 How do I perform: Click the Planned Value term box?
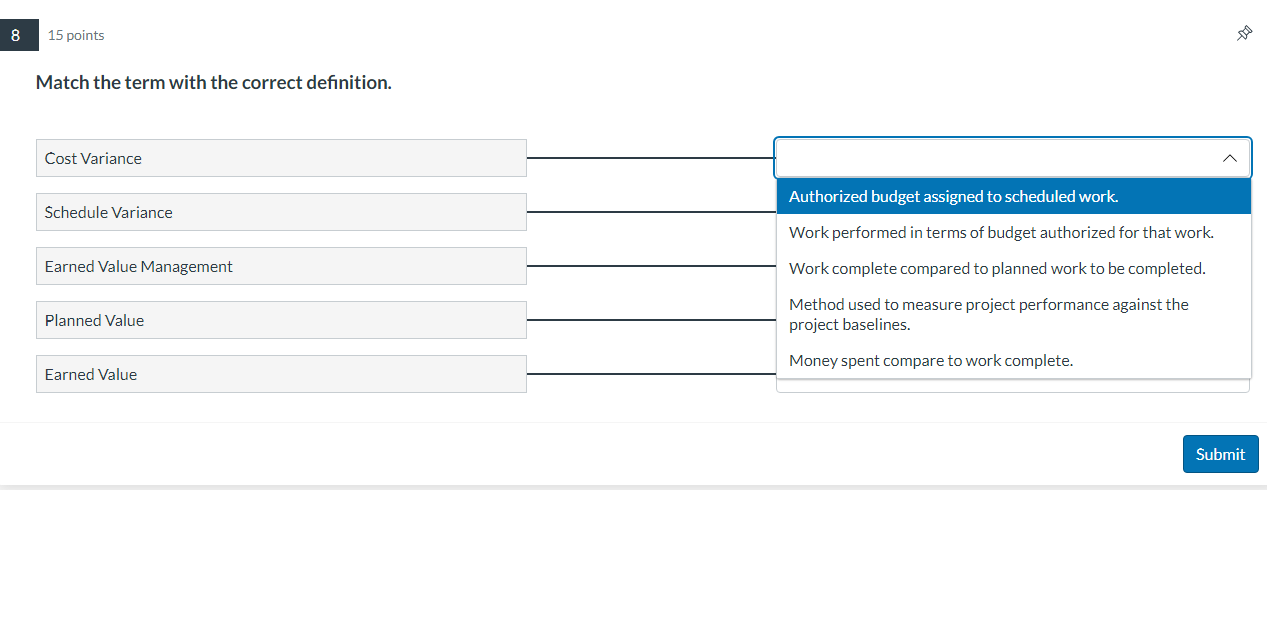pos(281,320)
